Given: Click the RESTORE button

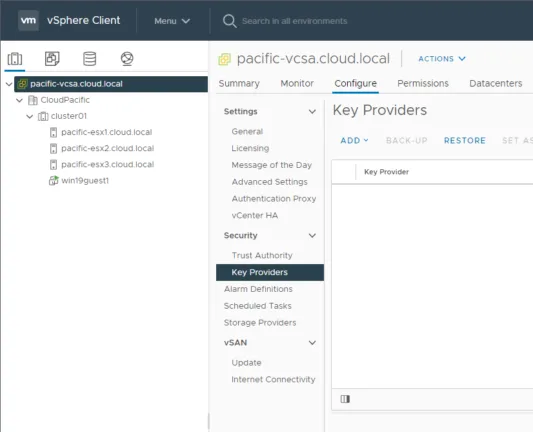Looking at the screenshot, I should [465, 140].
